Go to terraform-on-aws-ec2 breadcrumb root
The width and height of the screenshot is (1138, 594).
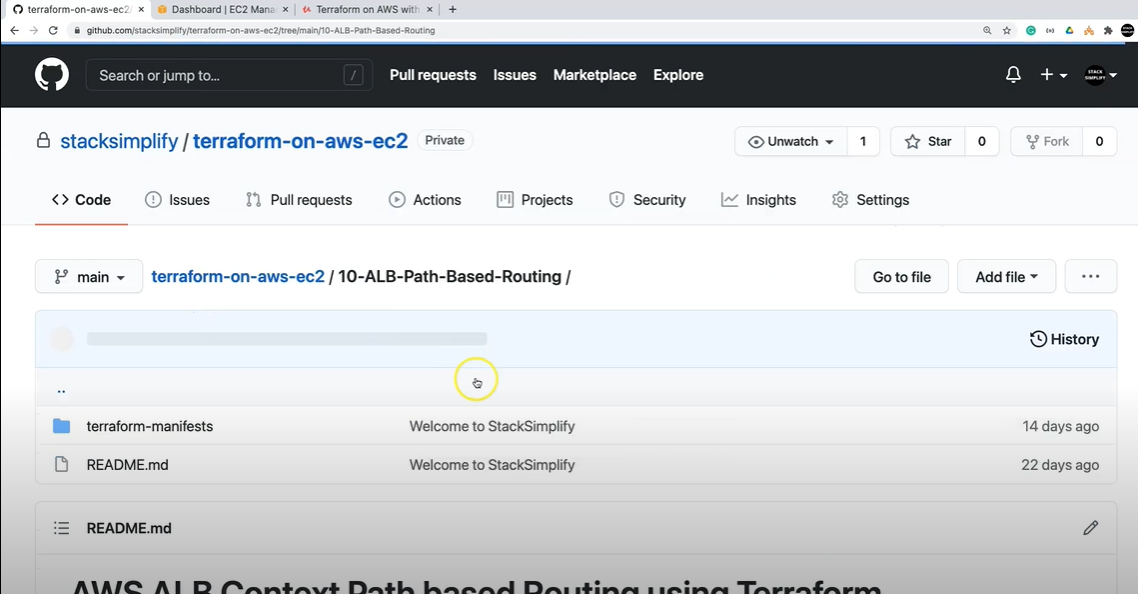(x=237, y=277)
